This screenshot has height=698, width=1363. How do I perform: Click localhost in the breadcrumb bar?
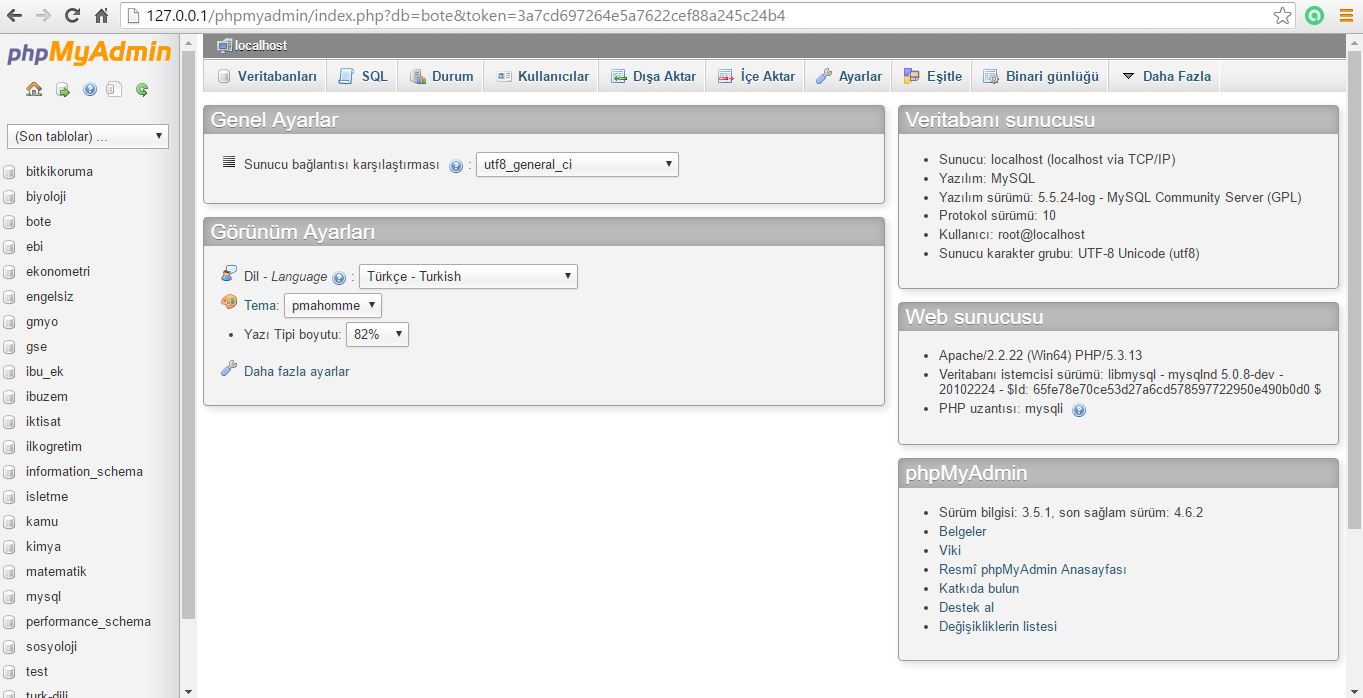[x=261, y=46]
